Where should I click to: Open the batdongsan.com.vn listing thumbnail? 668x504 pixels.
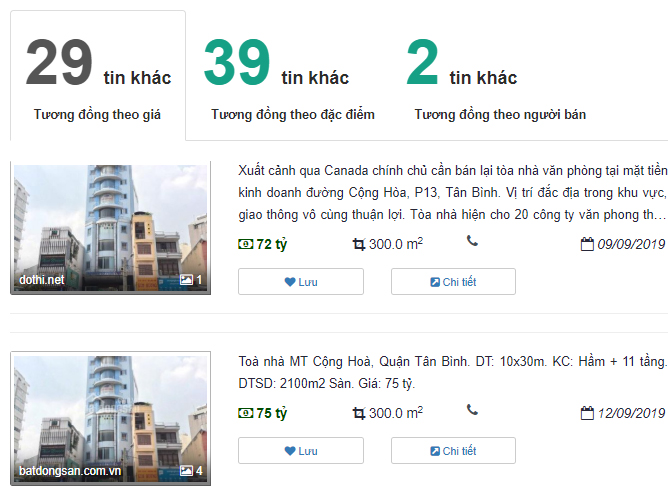coord(110,418)
